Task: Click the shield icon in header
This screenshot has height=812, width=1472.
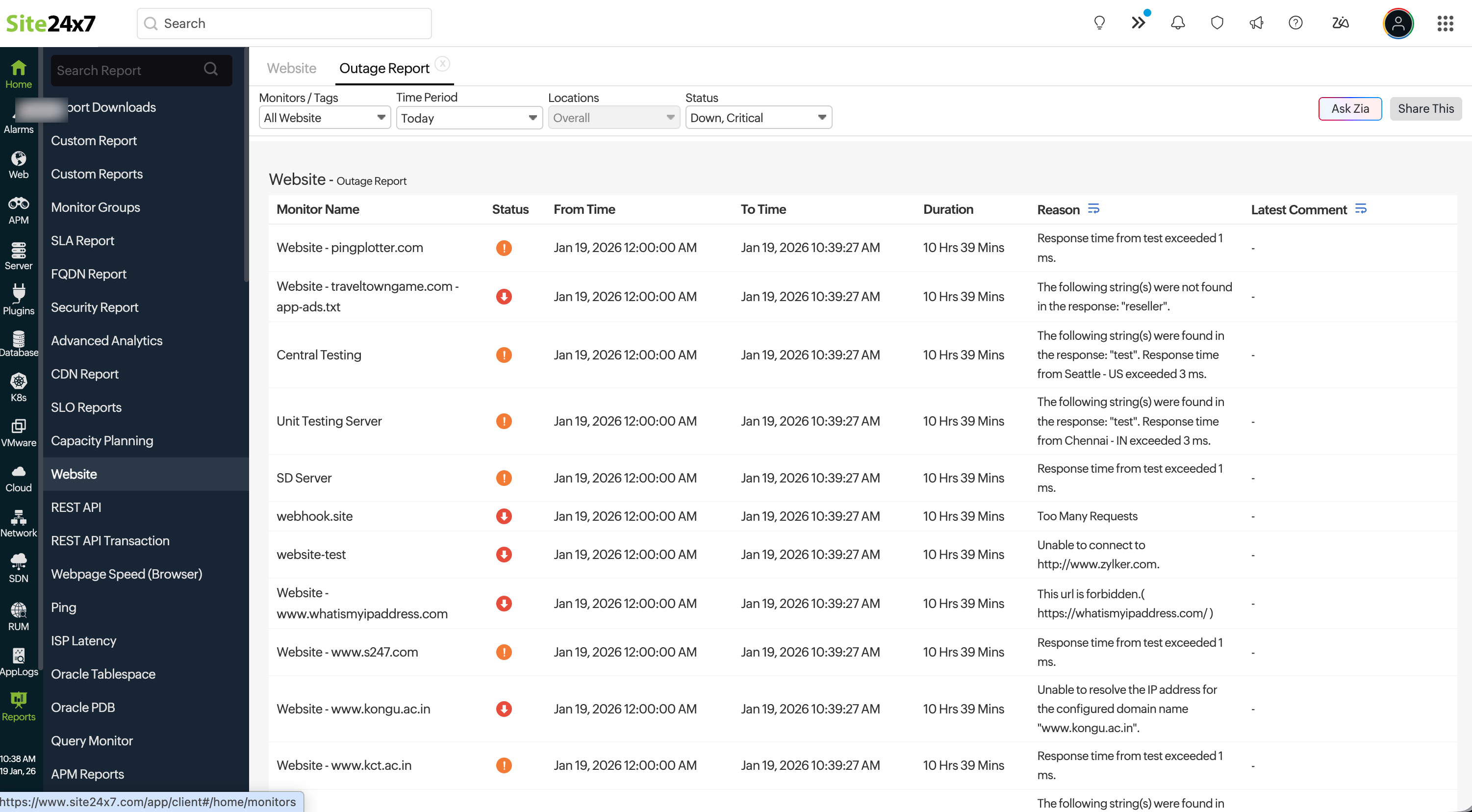Action: (1217, 23)
